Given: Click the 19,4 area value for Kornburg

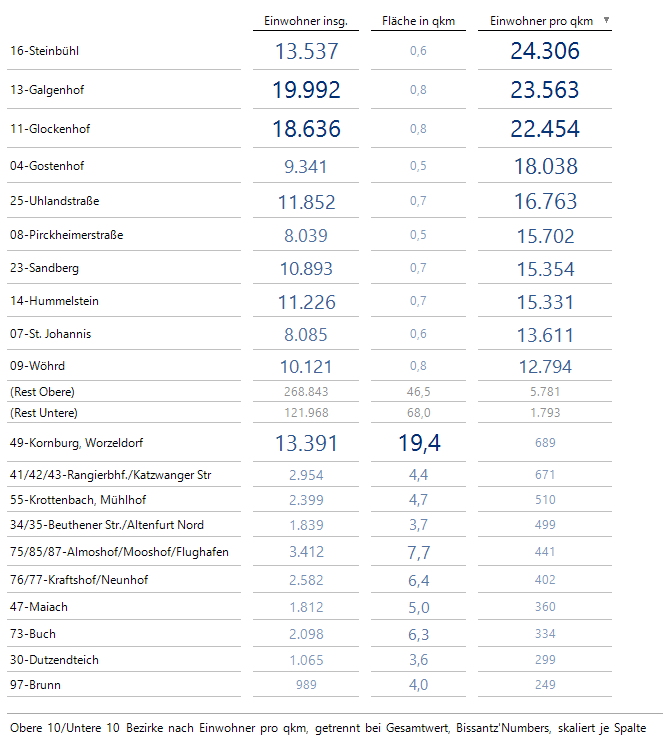Looking at the screenshot, I should [419, 443].
